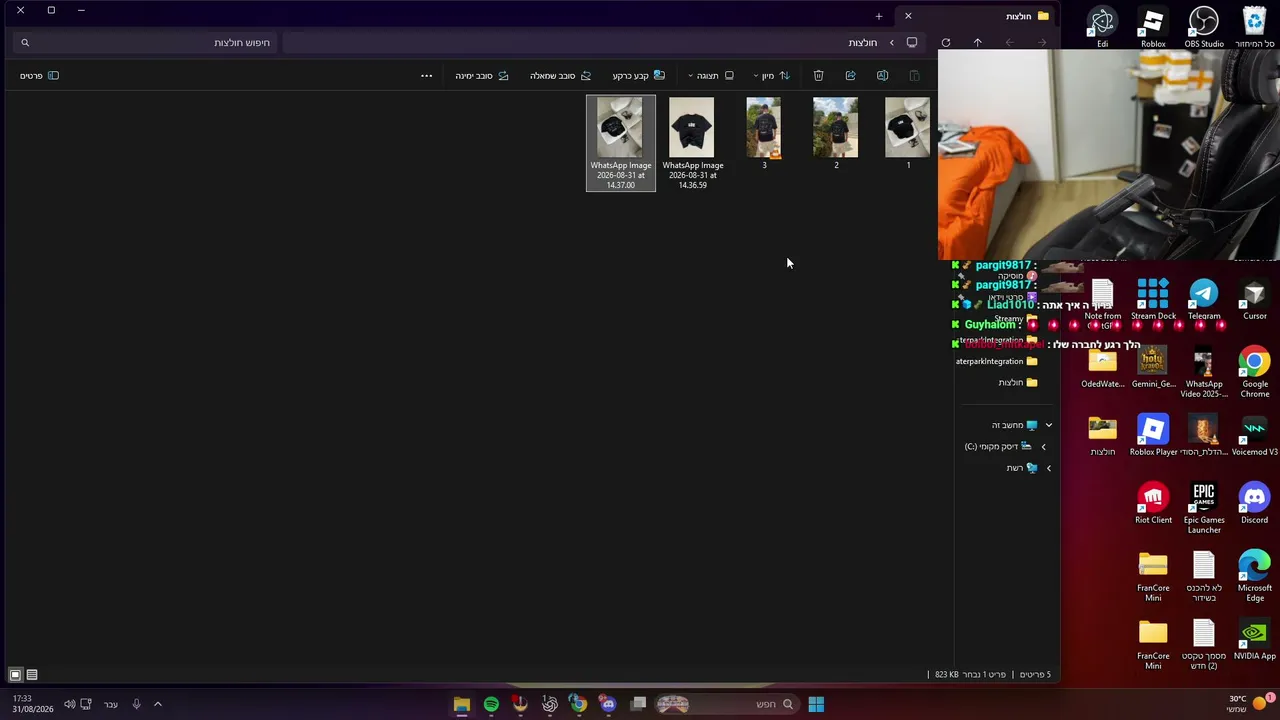Click the עבר language indicator in taskbar

(x=111, y=705)
